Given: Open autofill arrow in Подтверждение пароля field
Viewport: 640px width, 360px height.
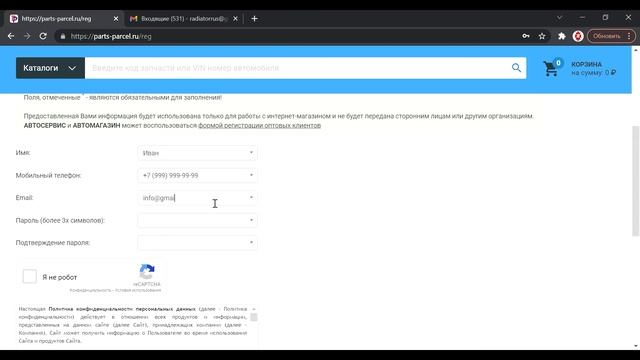Looking at the screenshot, I should coord(251,242).
